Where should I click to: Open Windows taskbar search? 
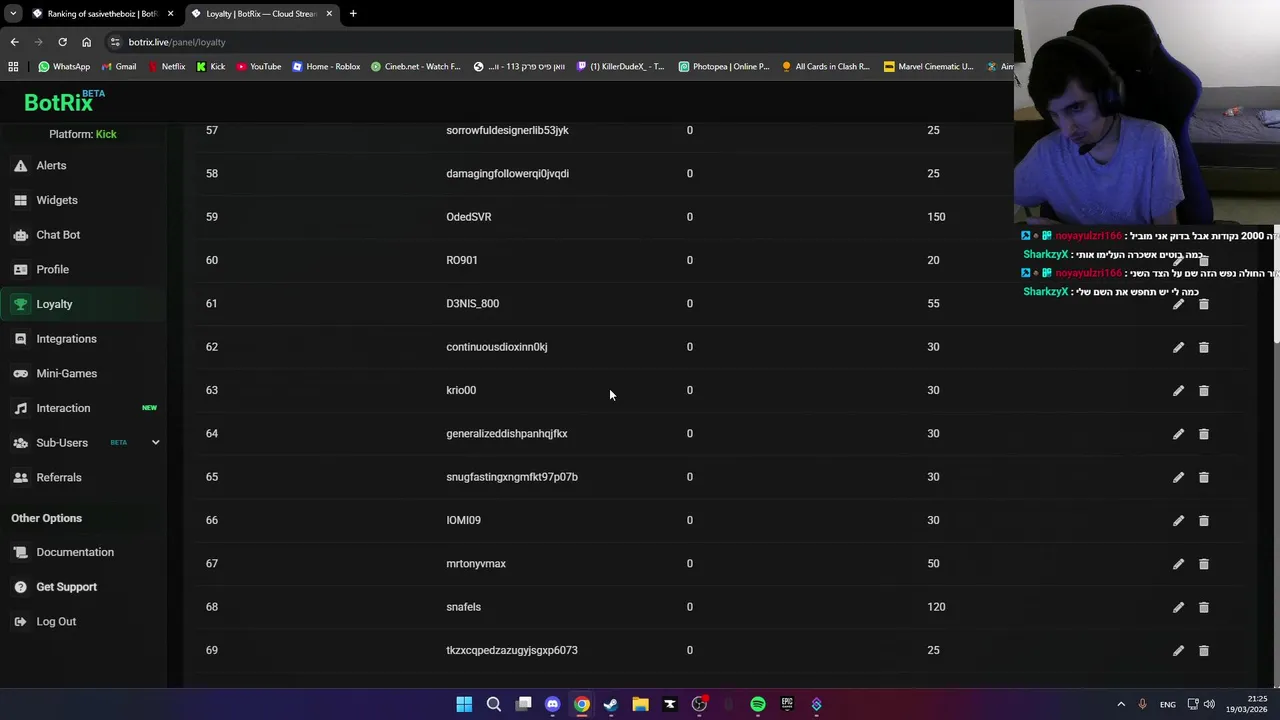[x=494, y=705]
